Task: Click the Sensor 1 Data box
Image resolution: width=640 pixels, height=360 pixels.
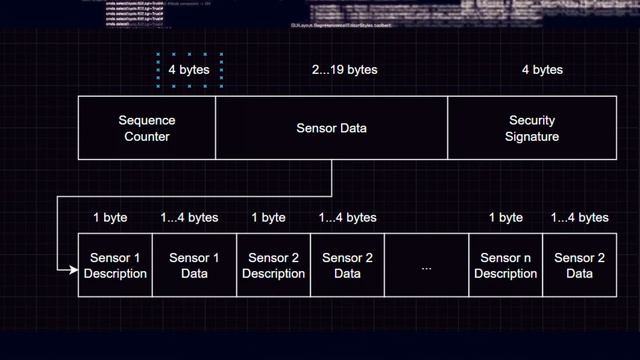Action: 194,265
